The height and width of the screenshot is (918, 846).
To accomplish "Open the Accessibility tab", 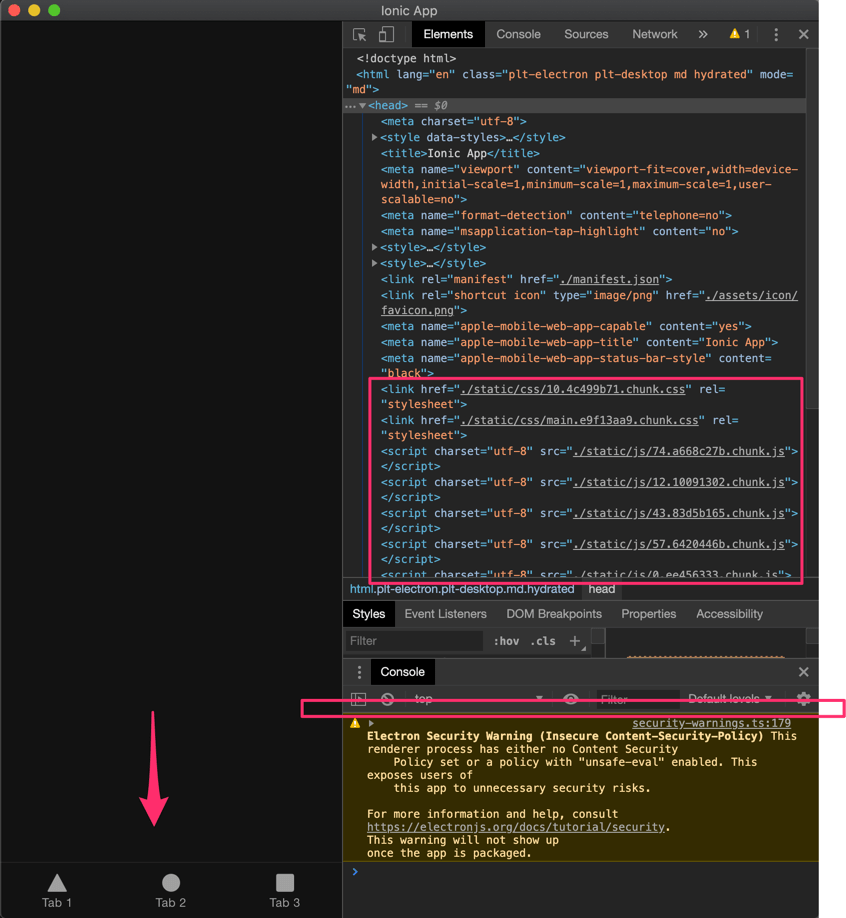I will [x=729, y=614].
